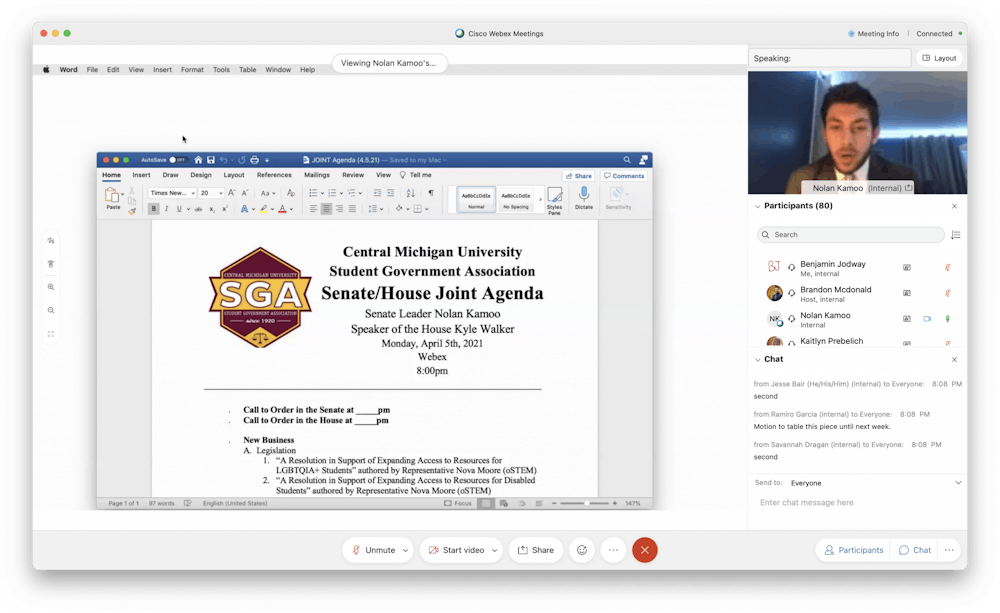Viewport: 1000px width, 613px height.
Task: Click the Layout button
Action: click(939, 58)
